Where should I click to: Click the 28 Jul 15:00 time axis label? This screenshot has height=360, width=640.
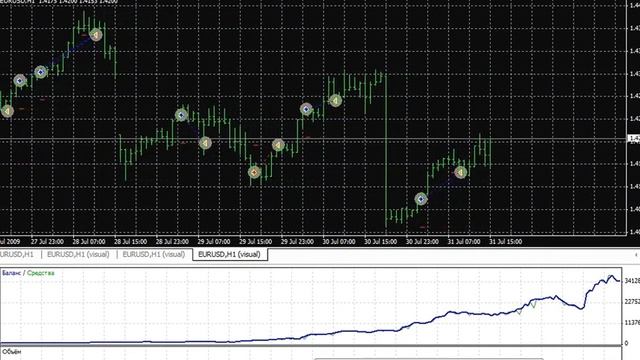pos(130,242)
